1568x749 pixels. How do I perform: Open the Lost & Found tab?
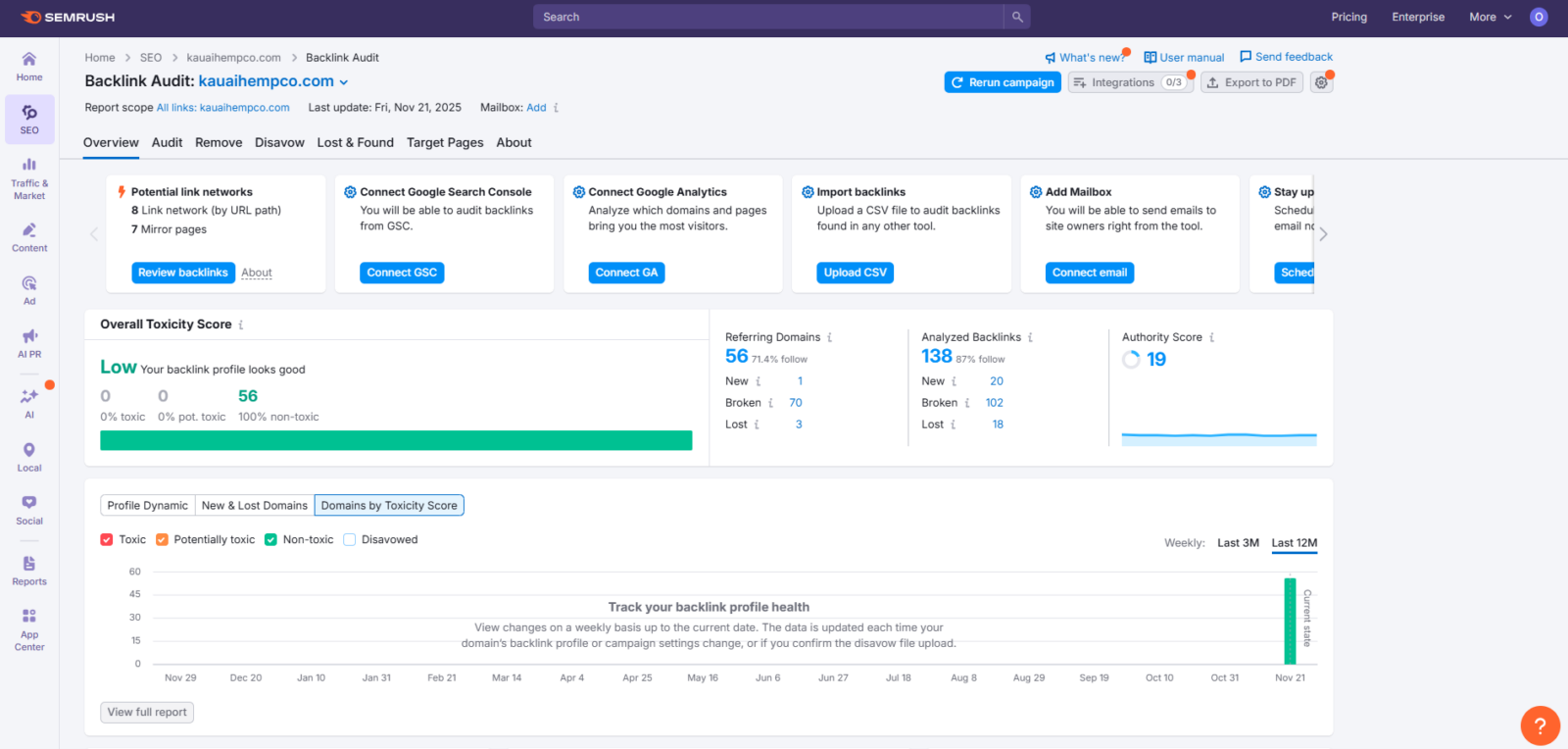tap(355, 142)
